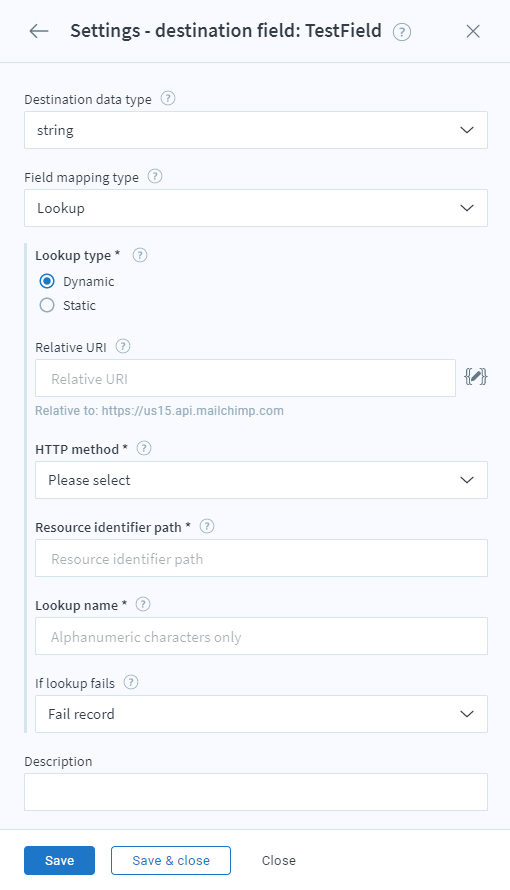Select the Dynamic lookup type radio

click(x=47, y=281)
